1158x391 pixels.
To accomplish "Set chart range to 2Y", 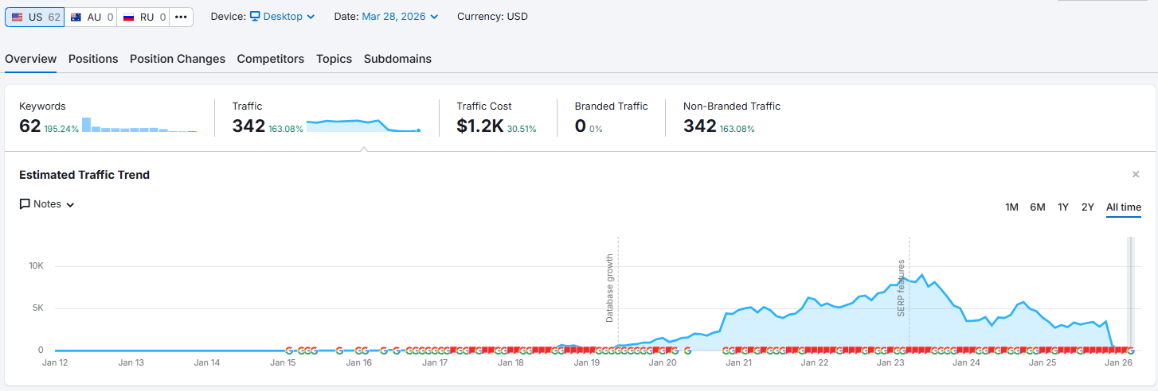I will pos(1087,207).
